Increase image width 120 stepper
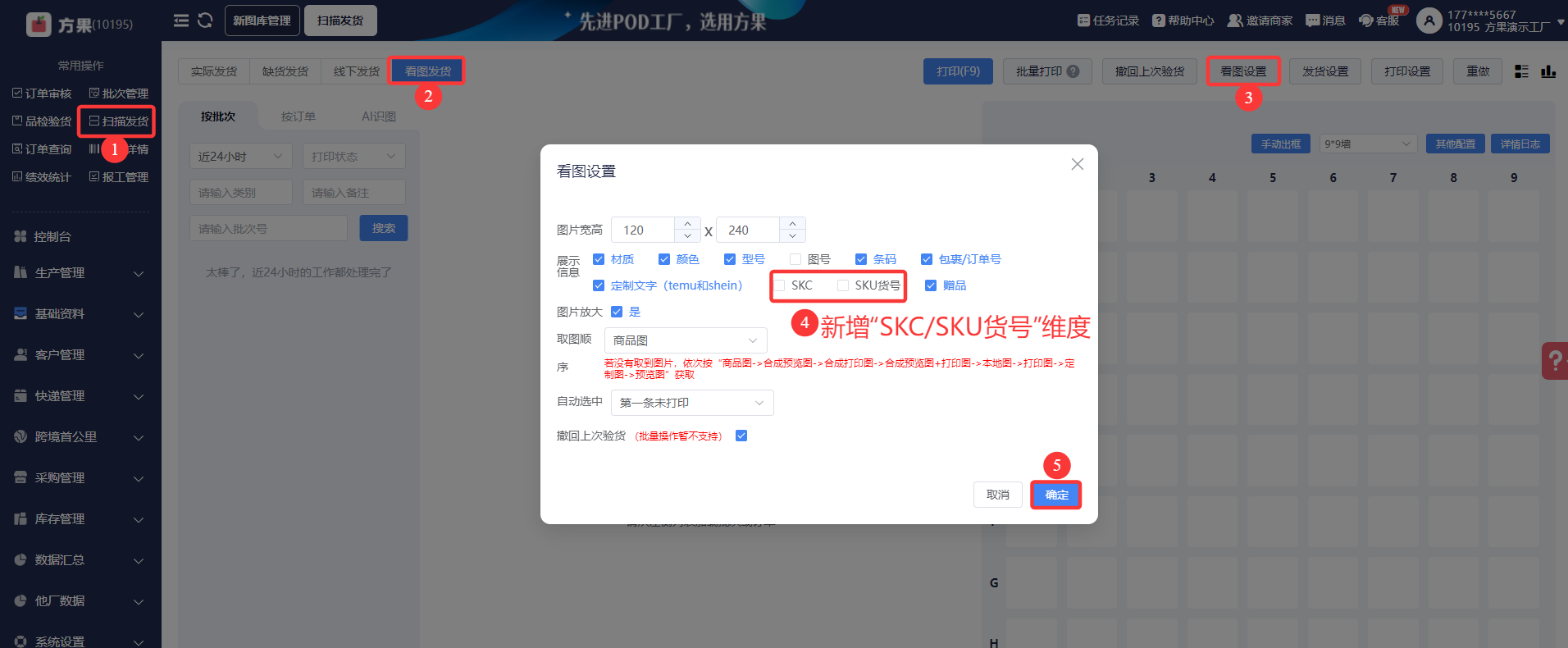This screenshot has width=1568, height=648. pos(687,223)
